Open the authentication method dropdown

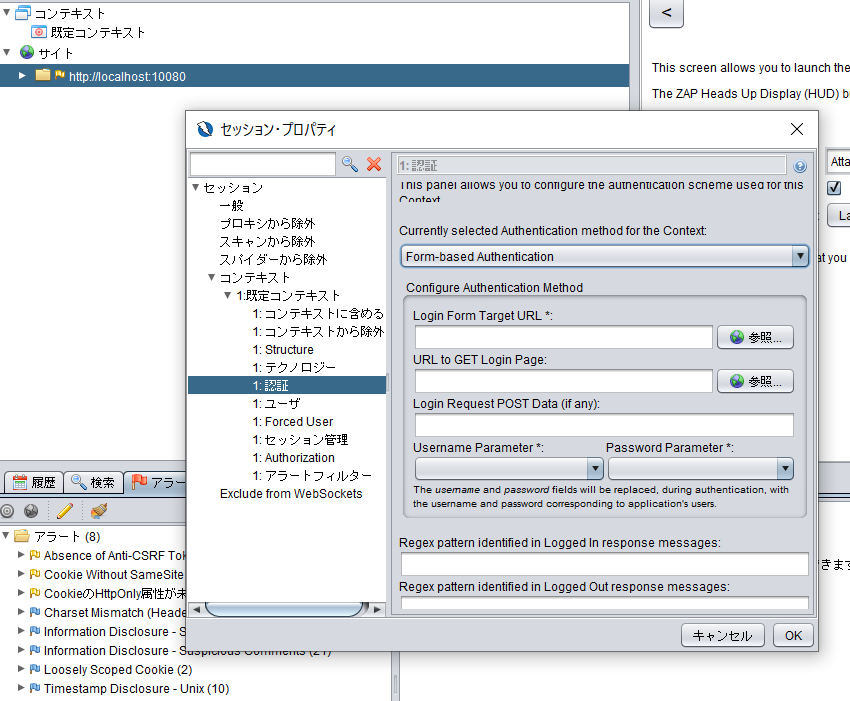(800, 256)
